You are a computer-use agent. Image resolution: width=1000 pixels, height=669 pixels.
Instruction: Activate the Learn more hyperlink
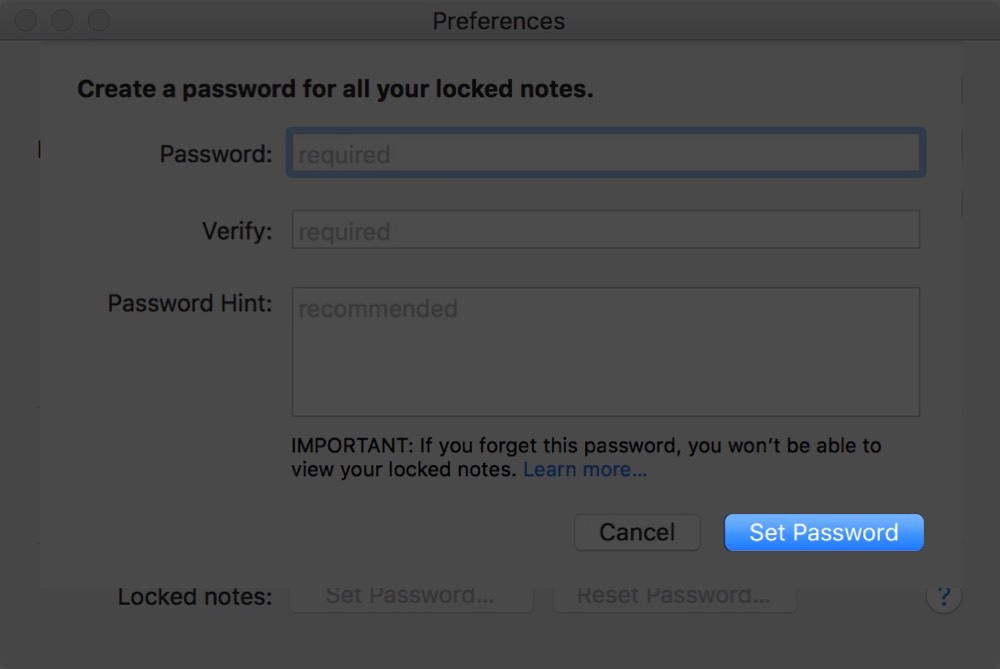[583, 469]
